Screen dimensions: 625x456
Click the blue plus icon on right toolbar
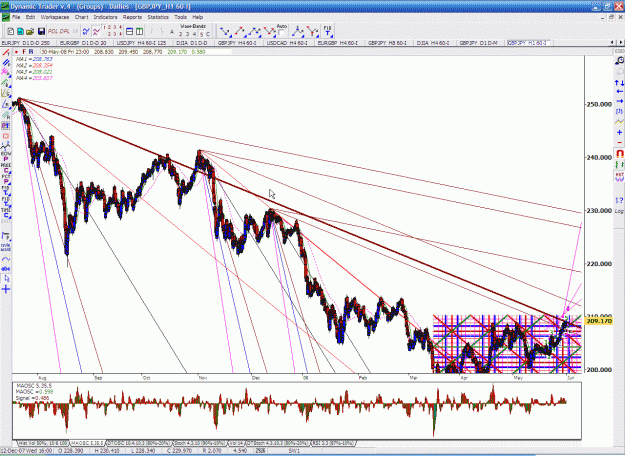click(x=619, y=132)
